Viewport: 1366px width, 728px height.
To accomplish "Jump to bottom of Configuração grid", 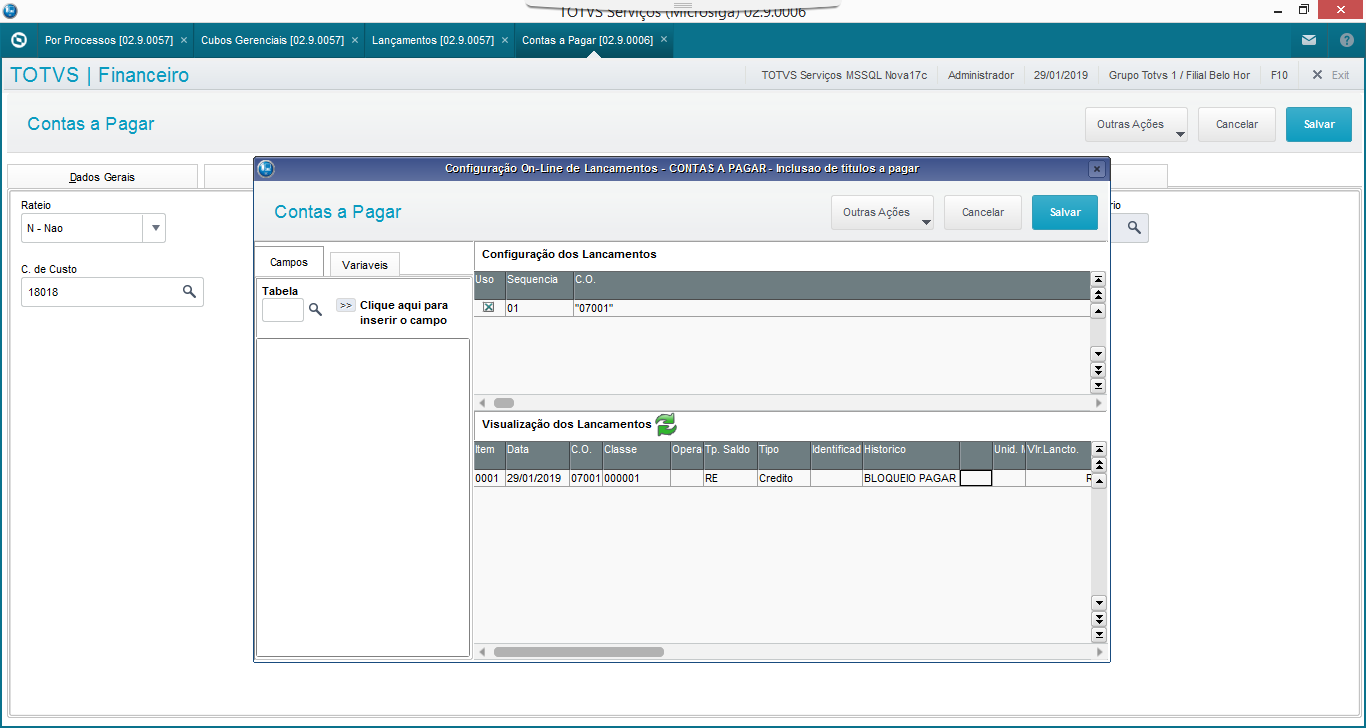I will click(1098, 385).
